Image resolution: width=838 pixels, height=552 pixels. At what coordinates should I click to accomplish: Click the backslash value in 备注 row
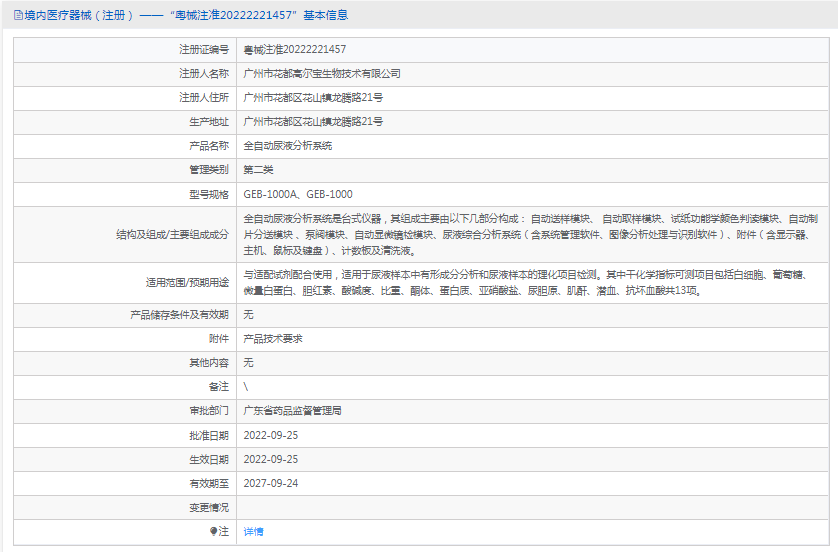pos(246,386)
